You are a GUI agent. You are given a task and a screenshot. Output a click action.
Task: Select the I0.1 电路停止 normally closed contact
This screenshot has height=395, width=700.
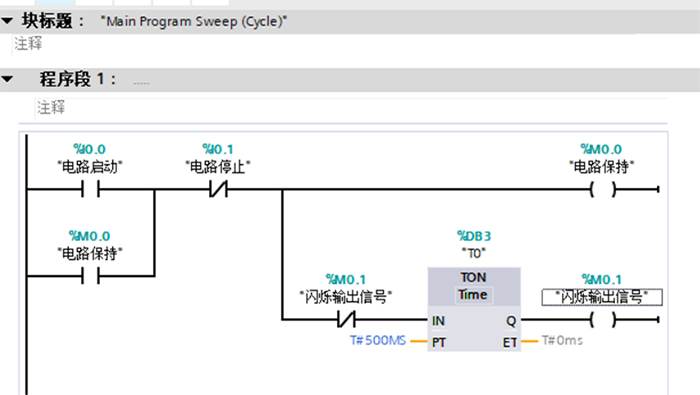pyautogui.click(x=218, y=189)
